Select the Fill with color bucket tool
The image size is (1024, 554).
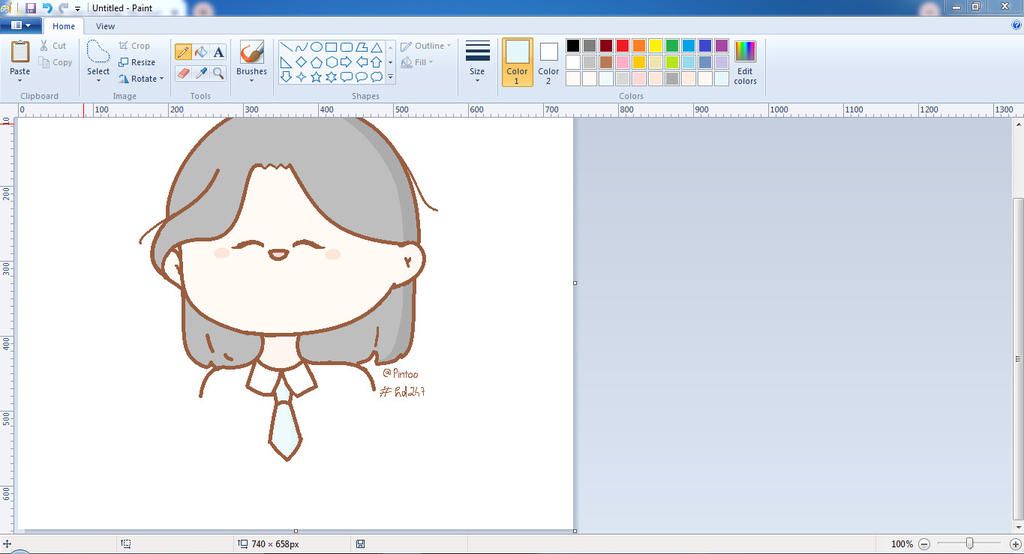pos(201,52)
